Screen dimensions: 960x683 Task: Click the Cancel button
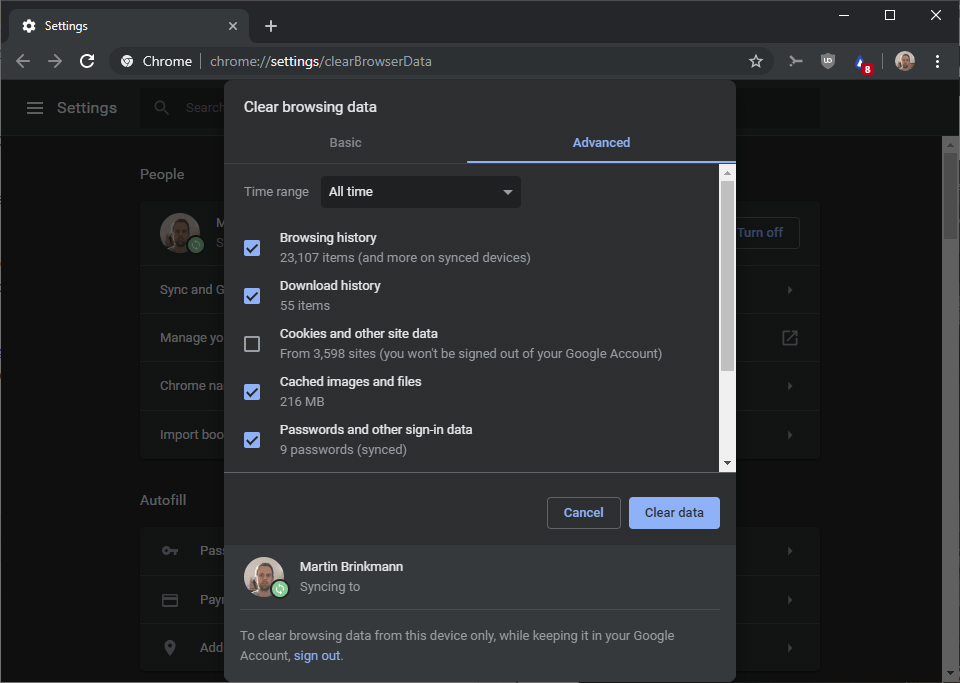pos(583,513)
